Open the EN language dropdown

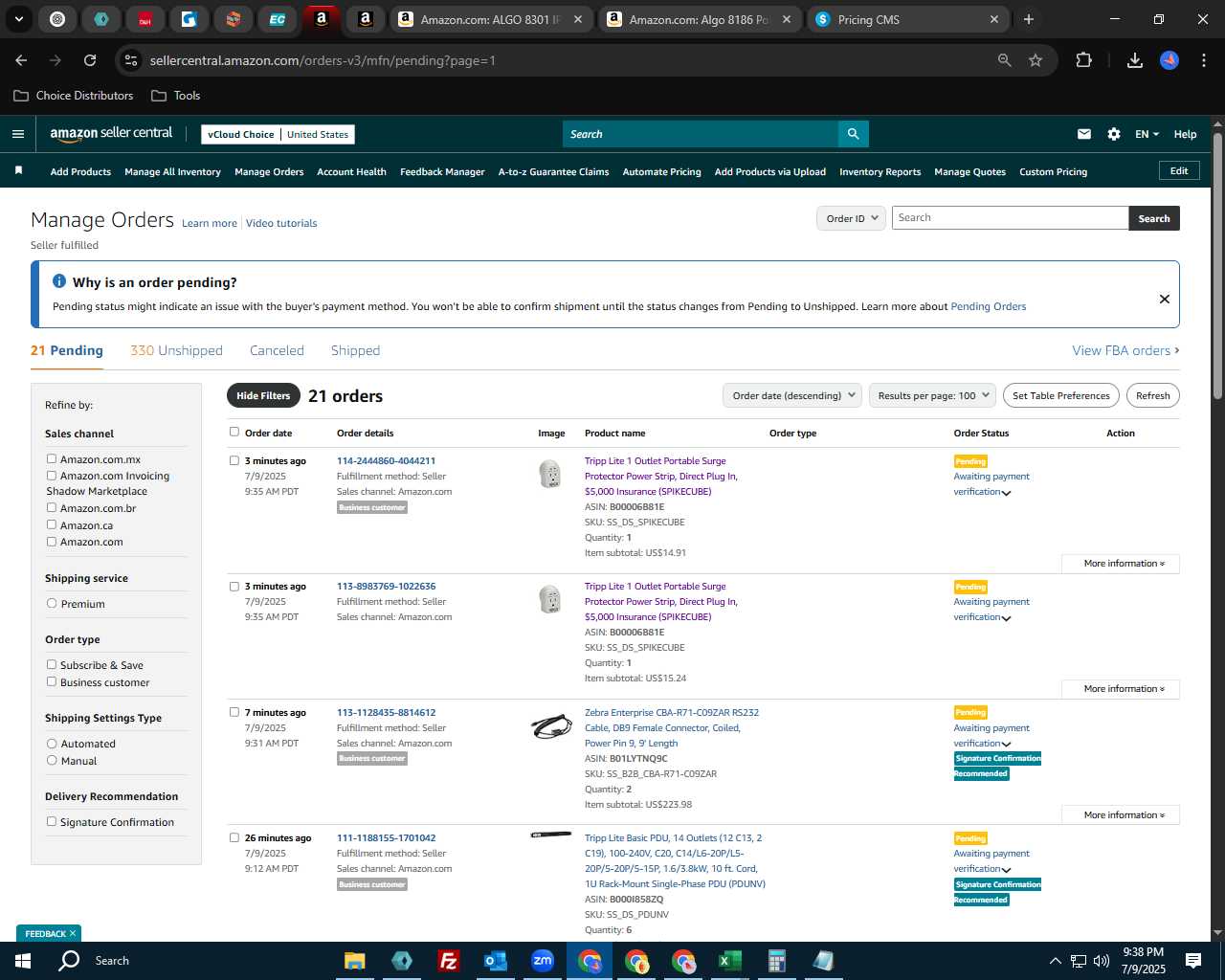point(1147,134)
